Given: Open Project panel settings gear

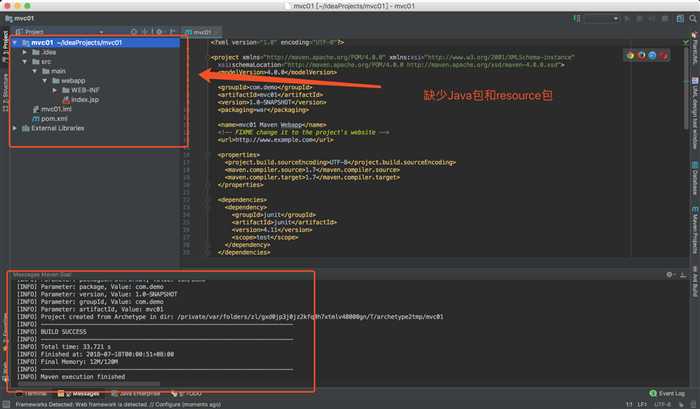Looking at the screenshot, I should click(158, 32).
